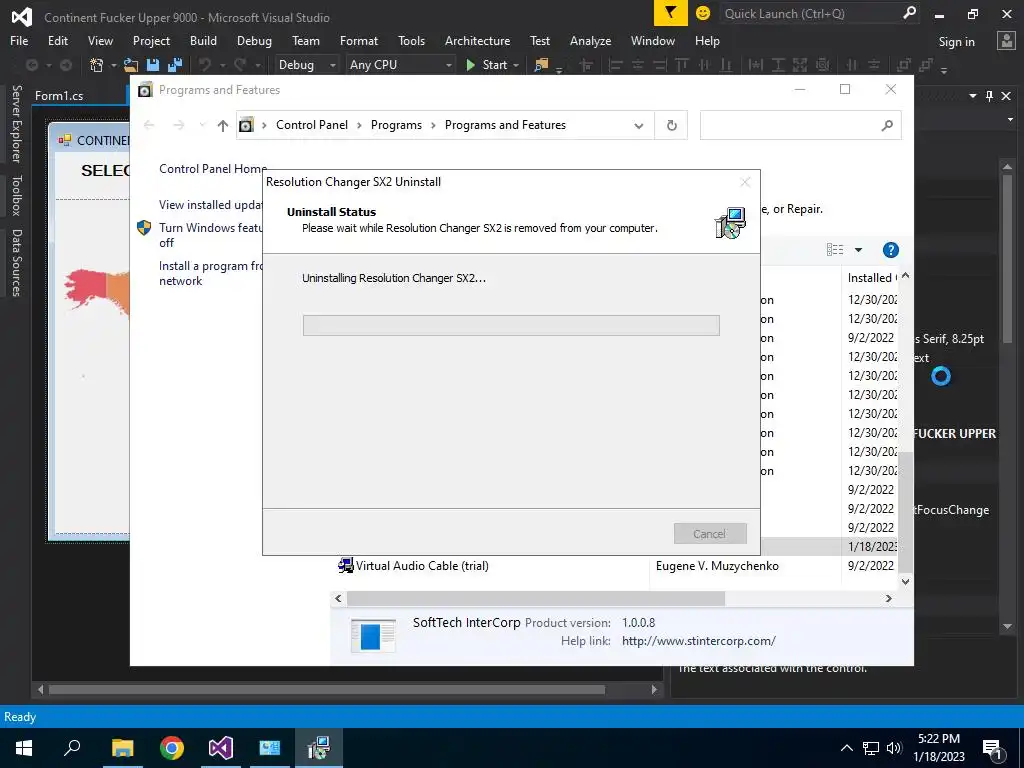The height and width of the screenshot is (768, 1024).
Task: Open the Toolbox side tab
Action: coord(16,195)
